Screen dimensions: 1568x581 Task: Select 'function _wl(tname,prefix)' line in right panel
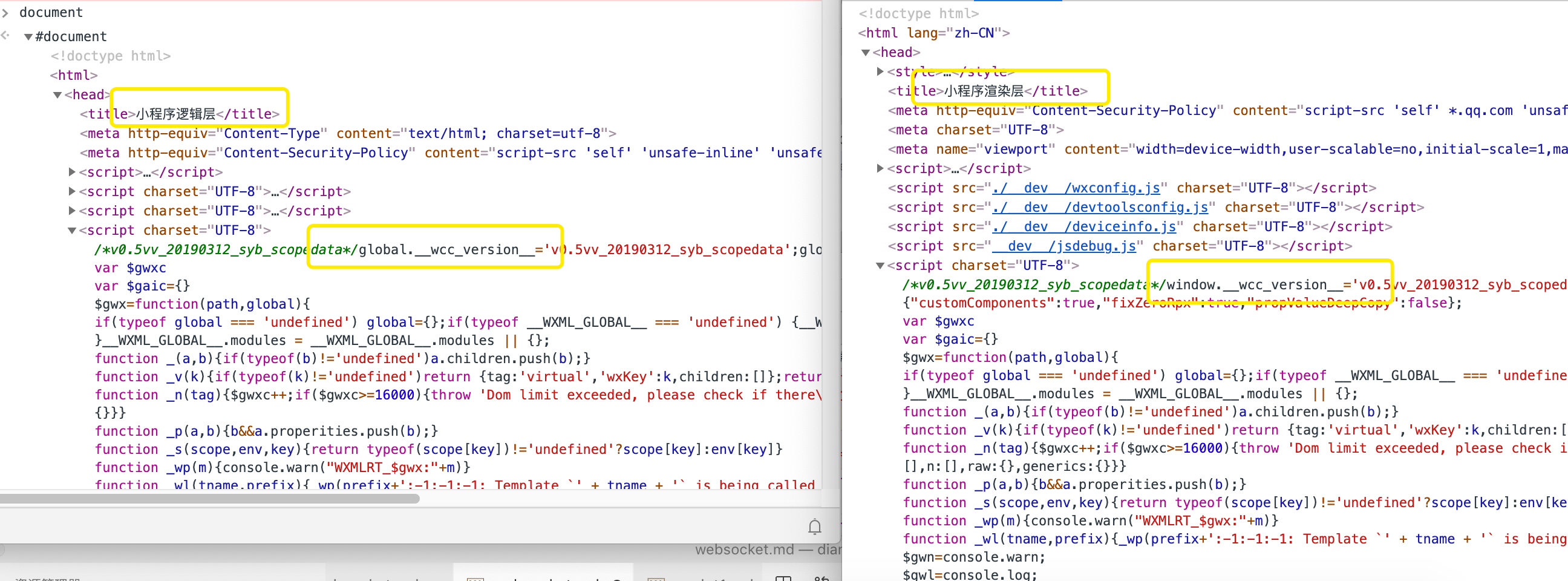pos(1235,540)
